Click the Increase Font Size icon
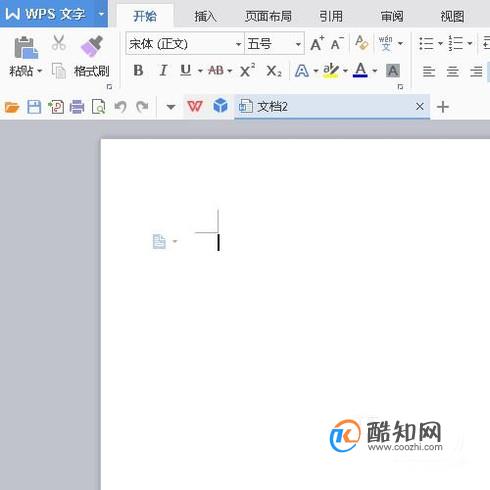The width and height of the screenshot is (490, 490). coord(317,43)
